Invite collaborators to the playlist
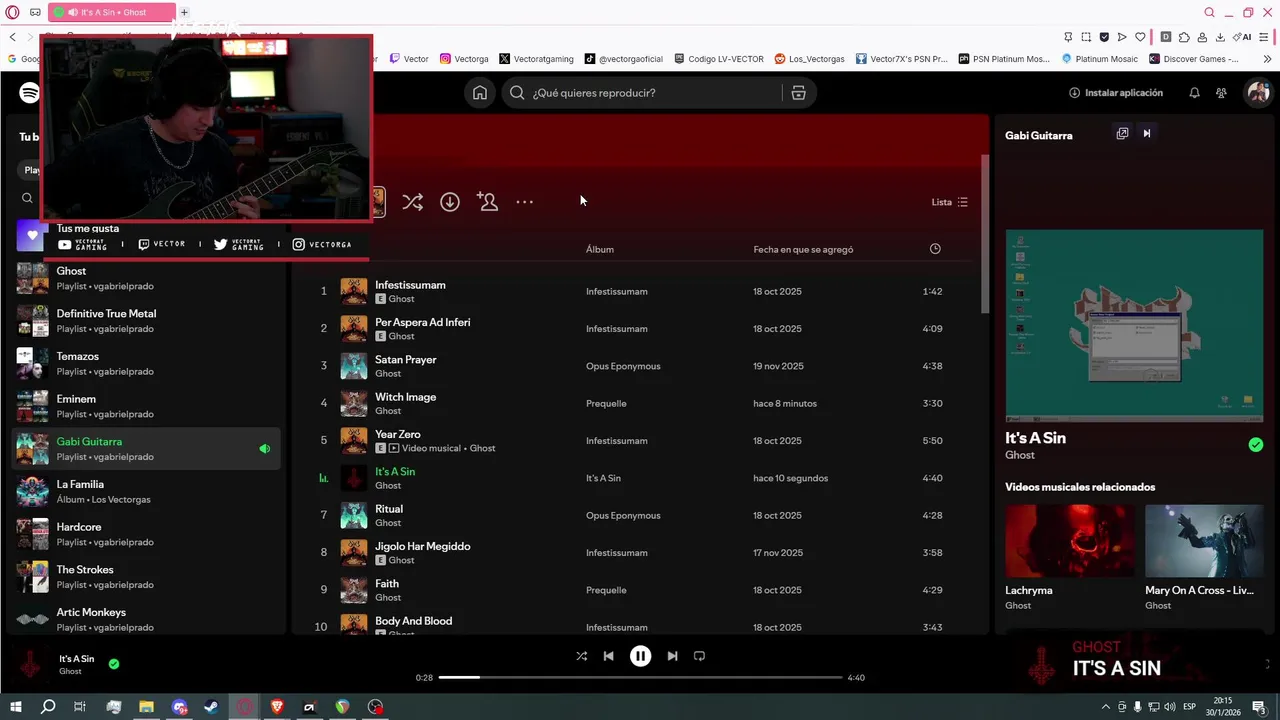The image size is (1280, 720). click(487, 202)
